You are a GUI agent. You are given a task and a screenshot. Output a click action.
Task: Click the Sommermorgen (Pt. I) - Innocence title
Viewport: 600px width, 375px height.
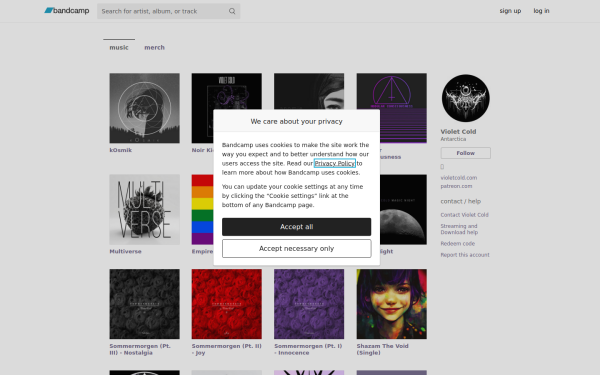(x=308, y=349)
